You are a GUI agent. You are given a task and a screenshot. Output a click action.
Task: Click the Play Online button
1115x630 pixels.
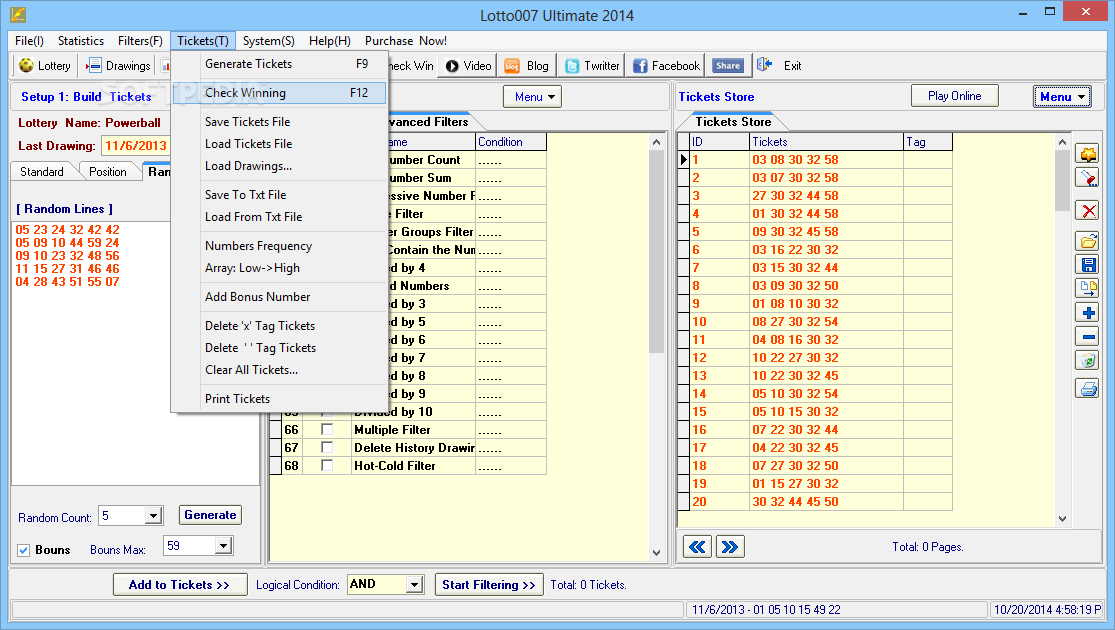(x=954, y=96)
